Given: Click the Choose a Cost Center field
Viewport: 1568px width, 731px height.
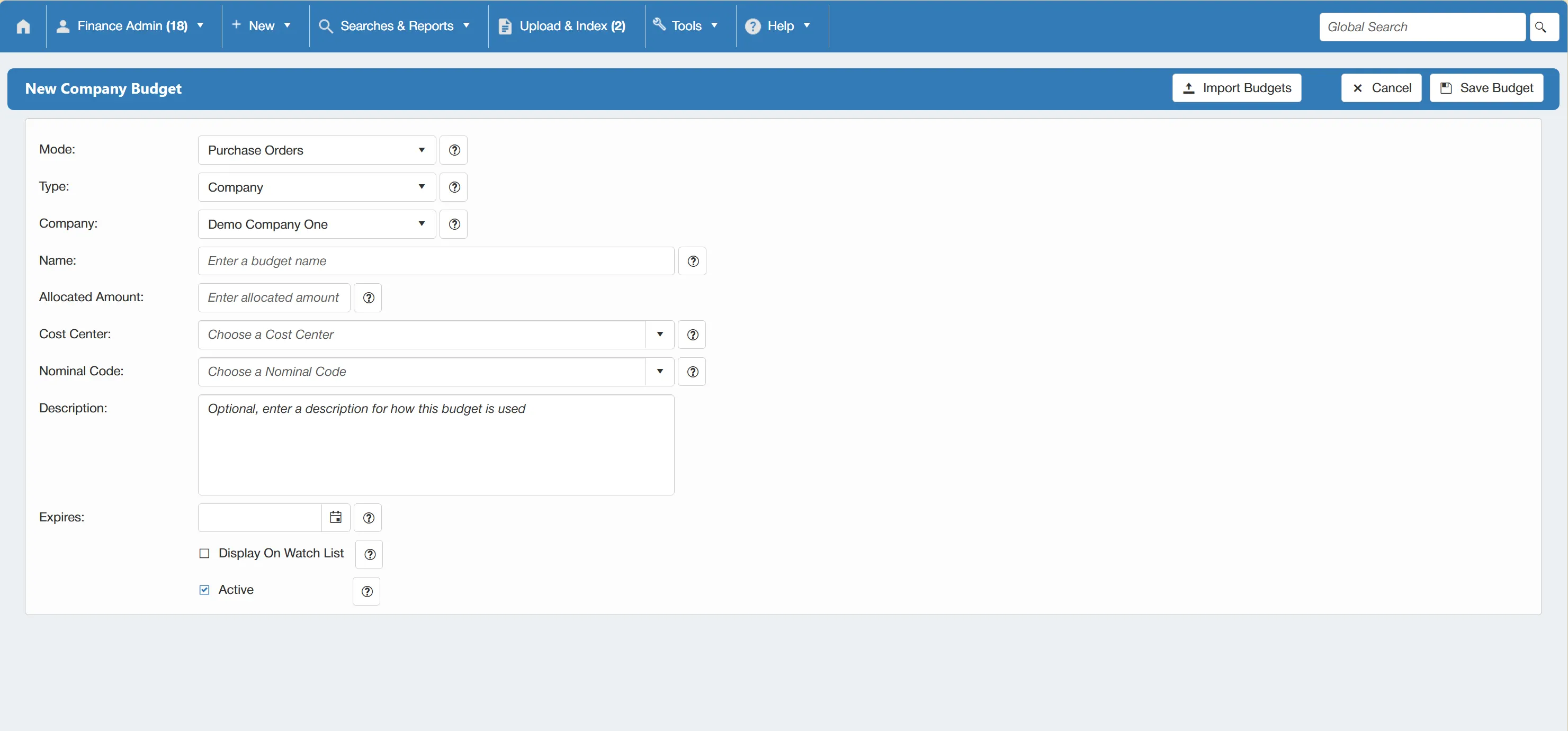Looking at the screenshot, I should tap(422, 335).
